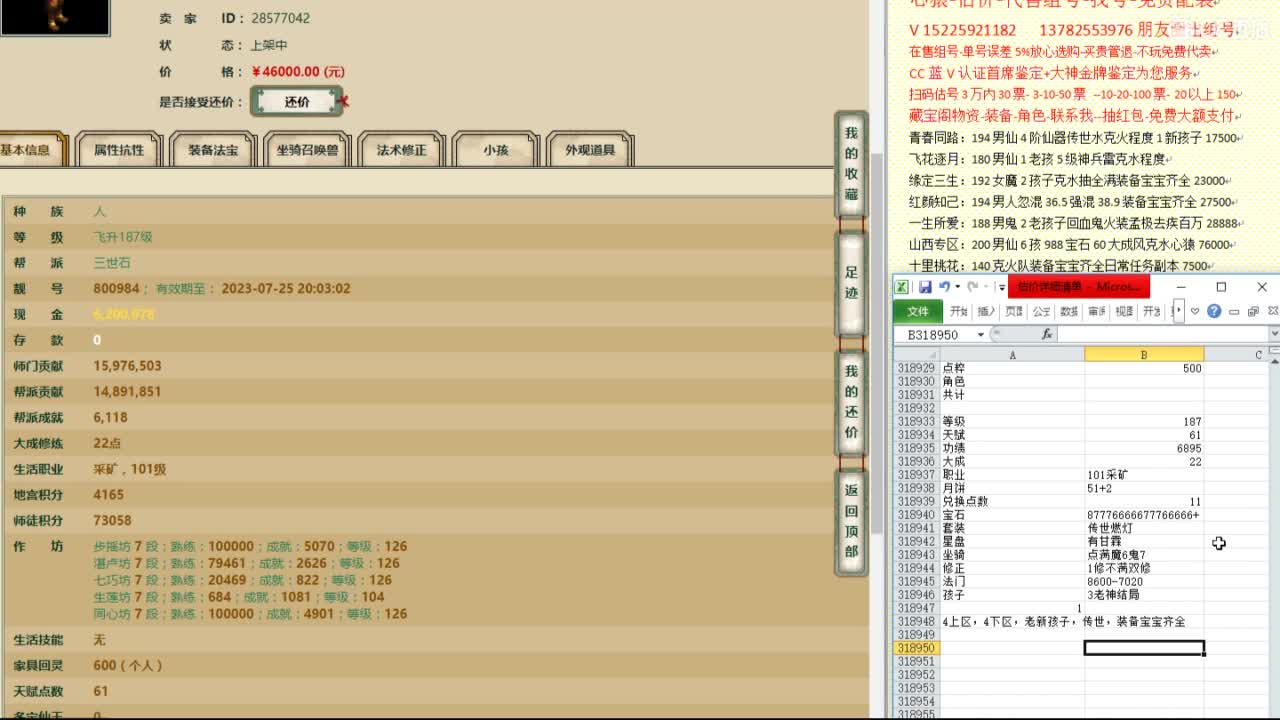The image size is (1280, 720).
Task: Click the heart icon in Excel's title bar
Action: (x=1195, y=310)
